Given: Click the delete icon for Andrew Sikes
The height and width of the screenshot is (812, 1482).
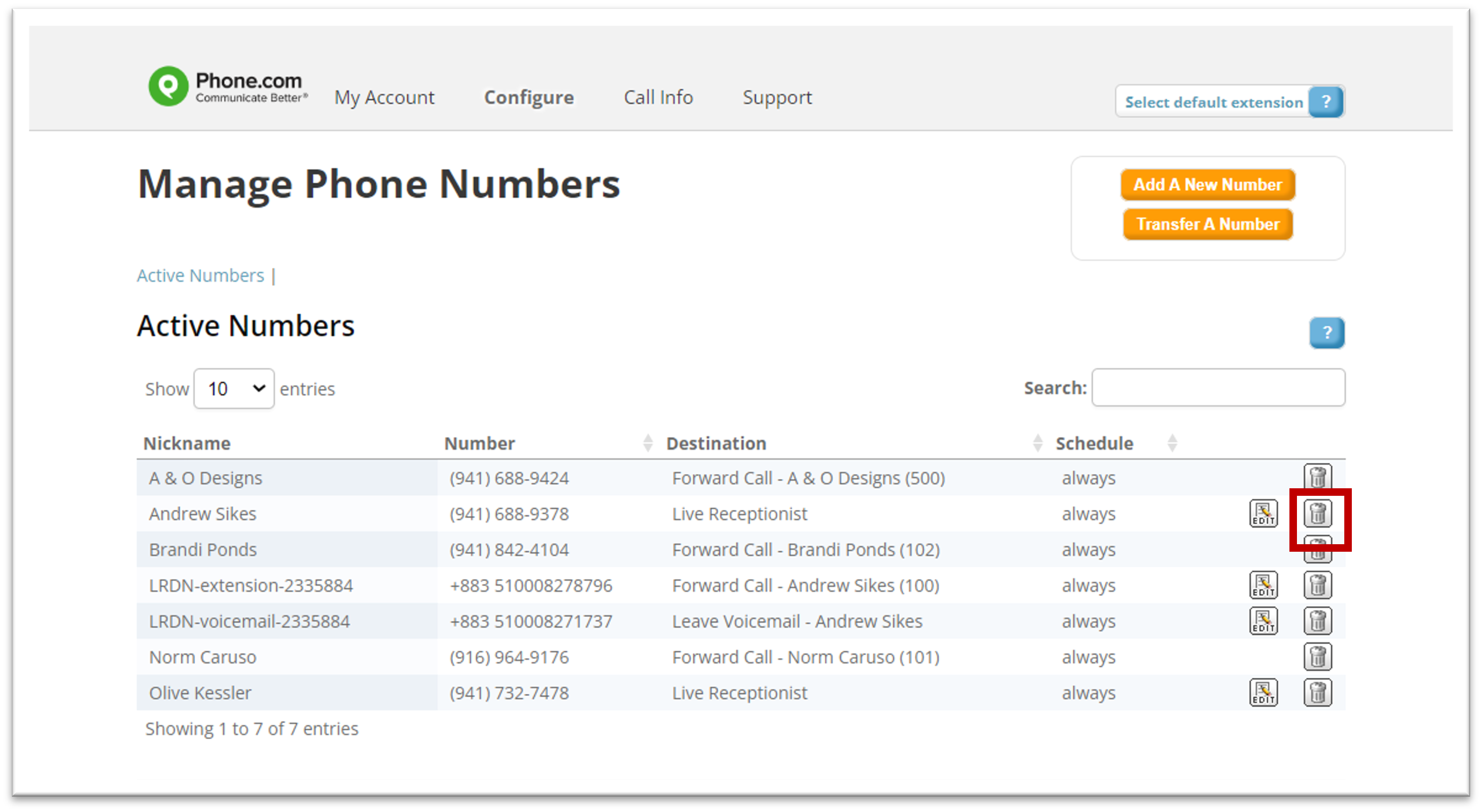Looking at the screenshot, I should coord(1318,512).
